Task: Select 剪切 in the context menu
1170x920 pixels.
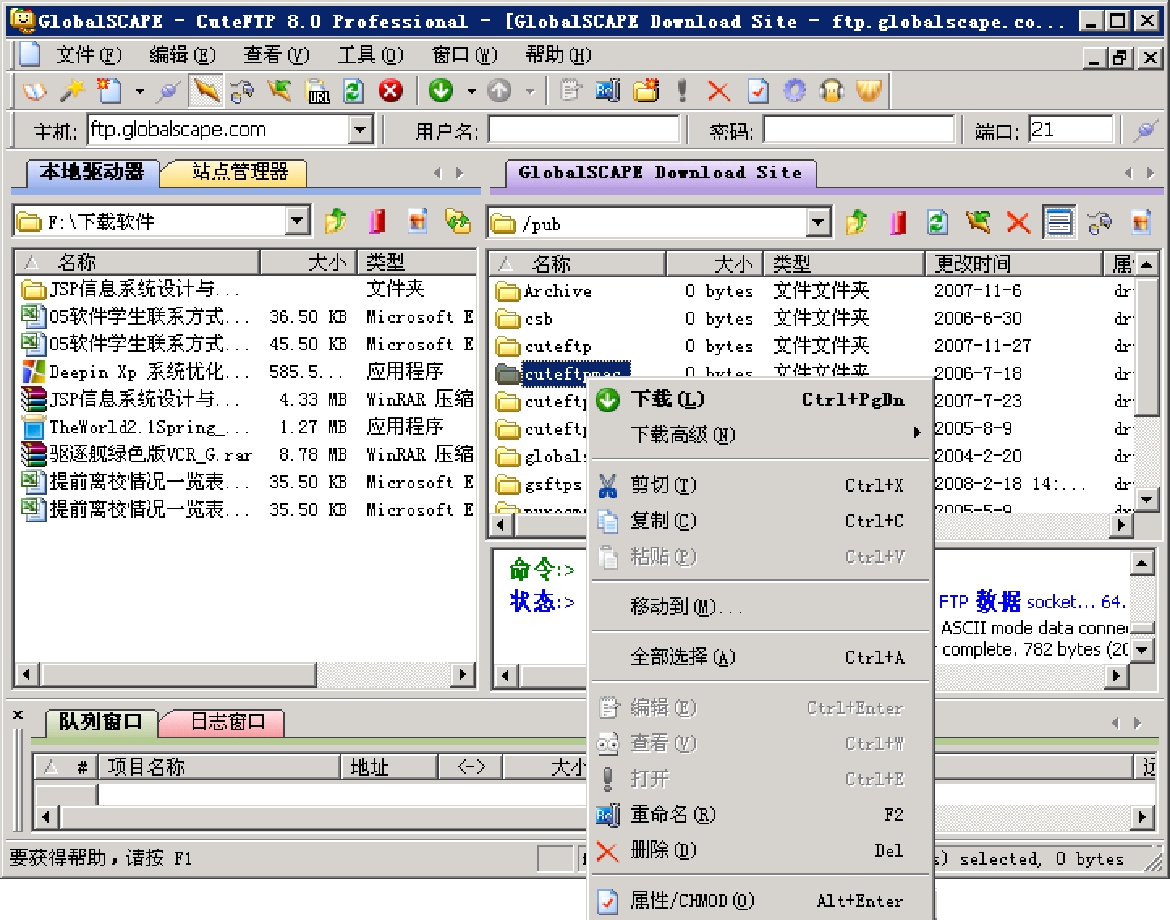Action: pos(761,486)
